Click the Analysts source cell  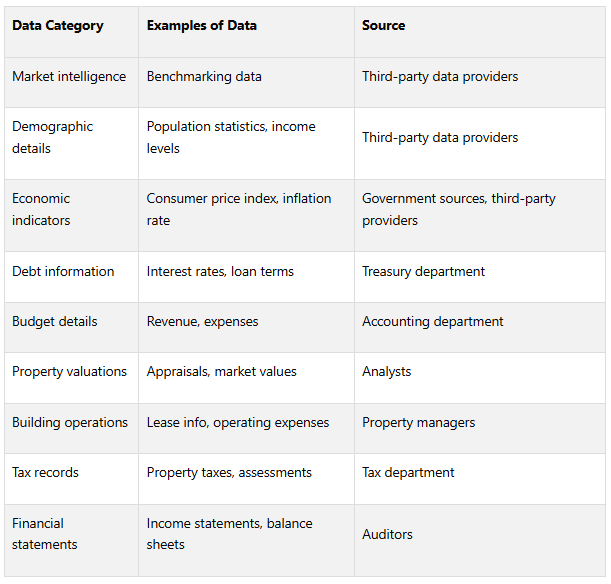tap(387, 371)
